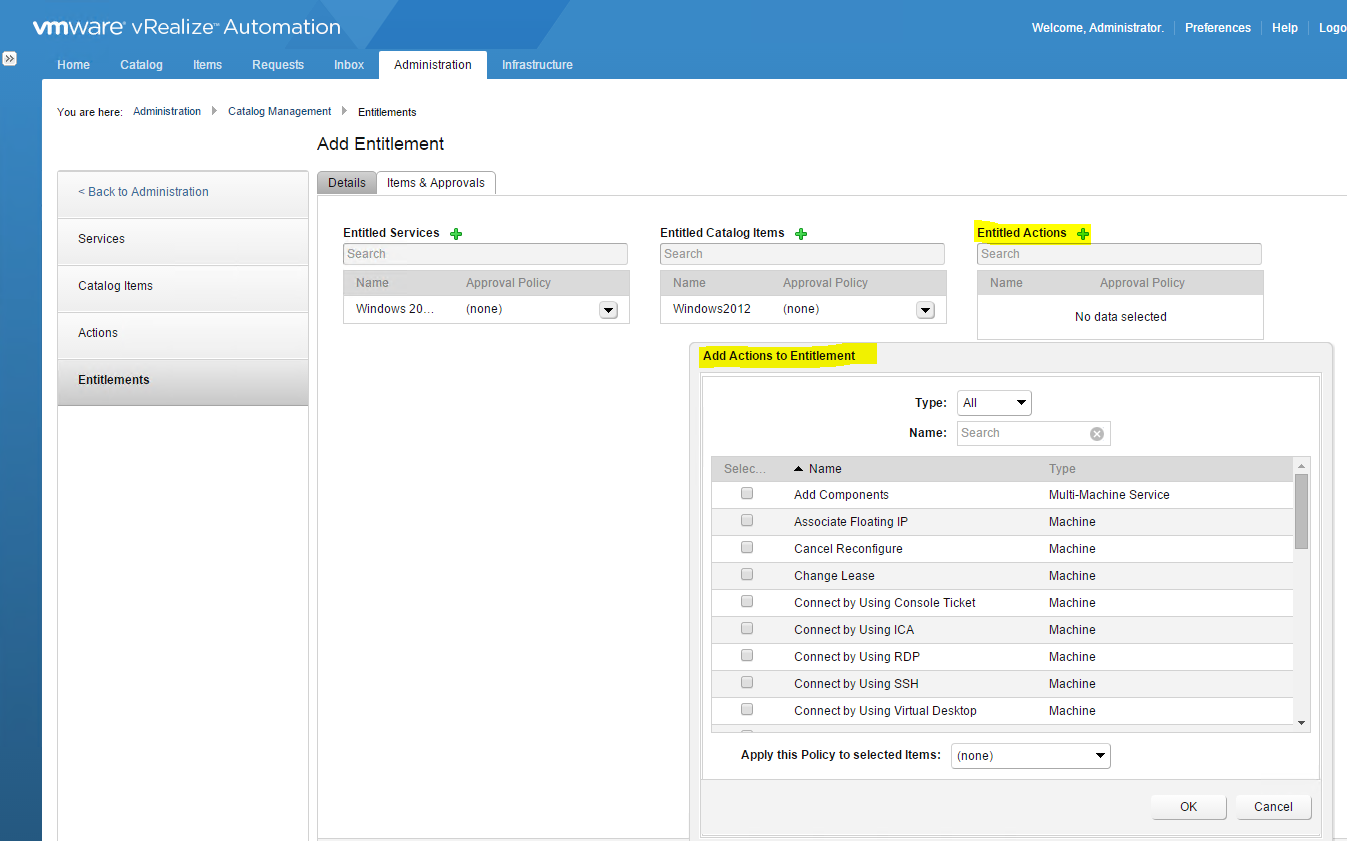This screenshot has width=1347, height=841.
Task: Click the Type column header in dialog
Action: 1062,469
